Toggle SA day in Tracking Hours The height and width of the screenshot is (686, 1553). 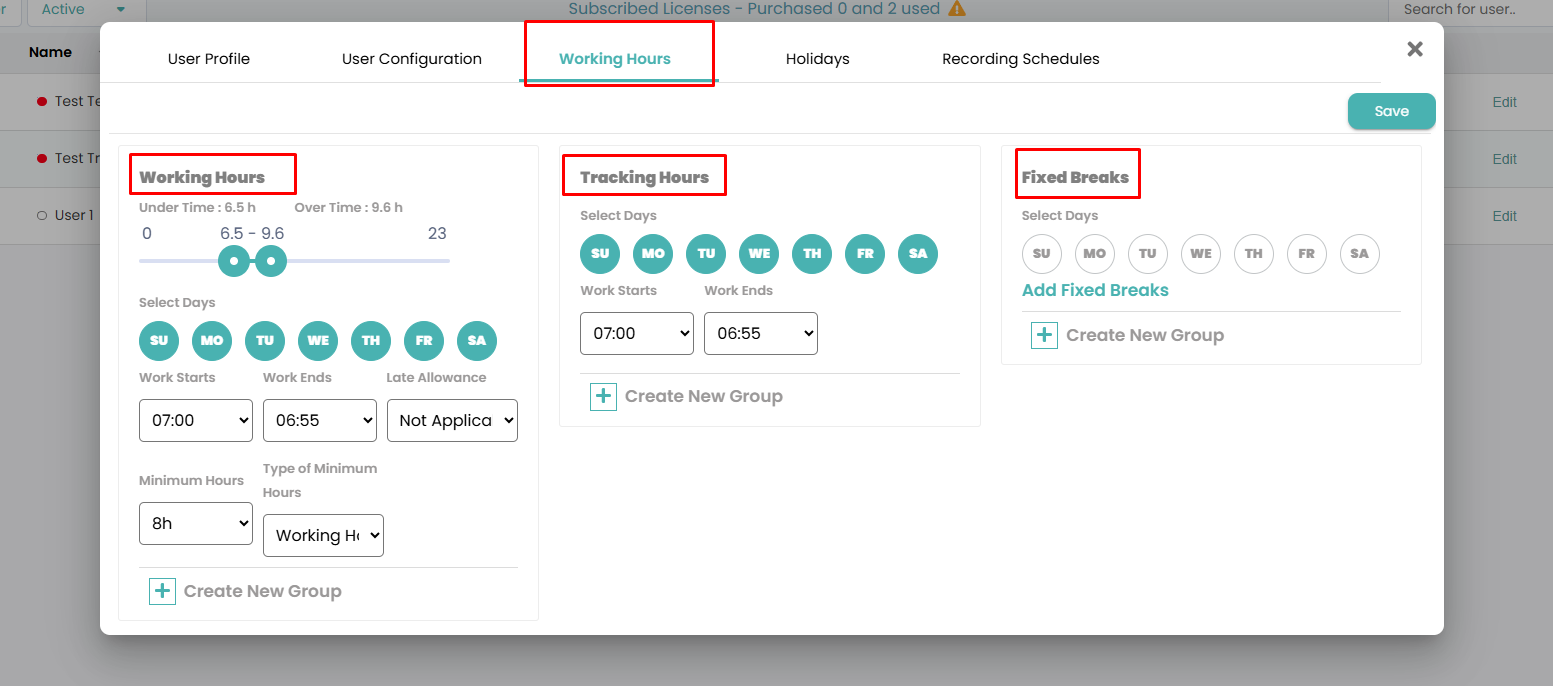[x=918, y=254]
